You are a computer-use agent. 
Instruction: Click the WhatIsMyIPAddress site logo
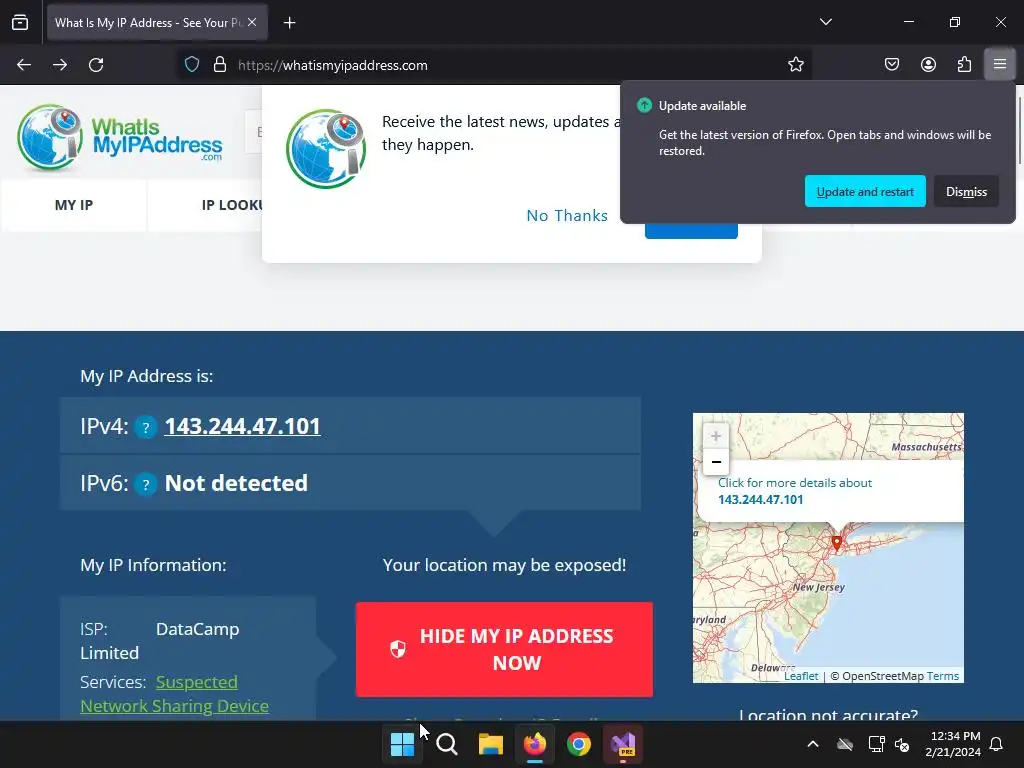pos(120,138)
